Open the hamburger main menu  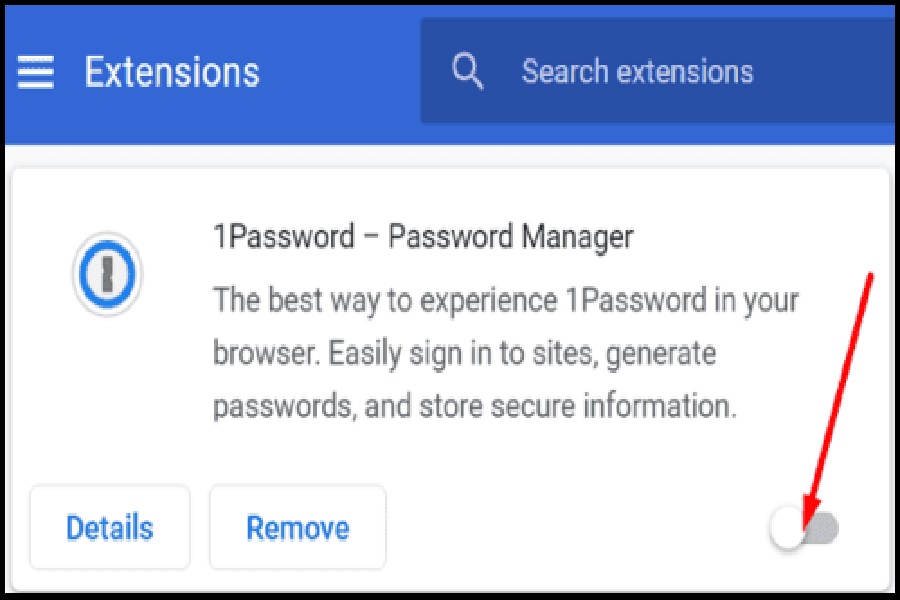point(36,72)
